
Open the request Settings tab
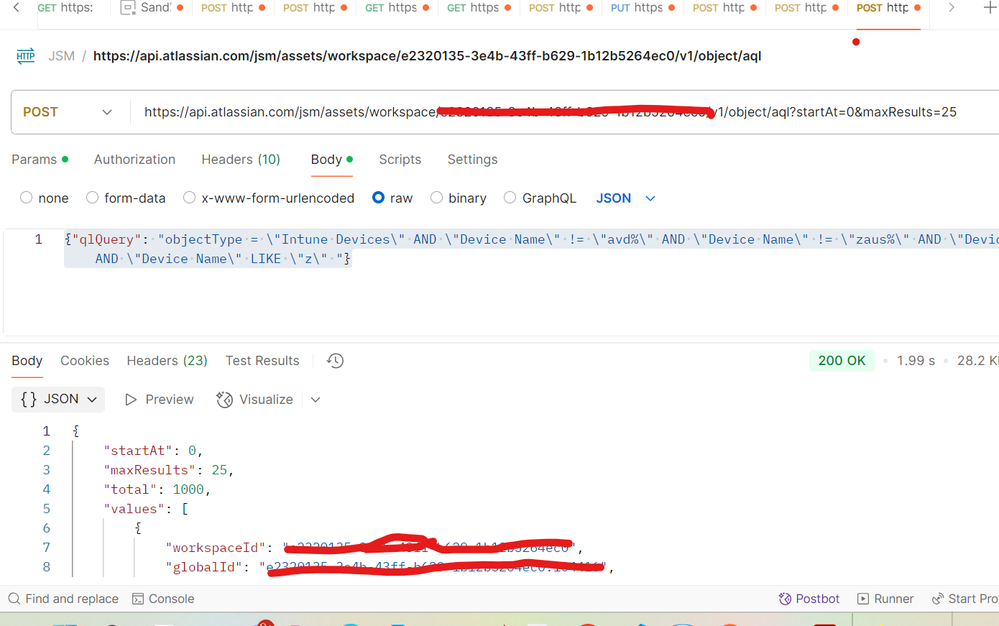[472, 159]
